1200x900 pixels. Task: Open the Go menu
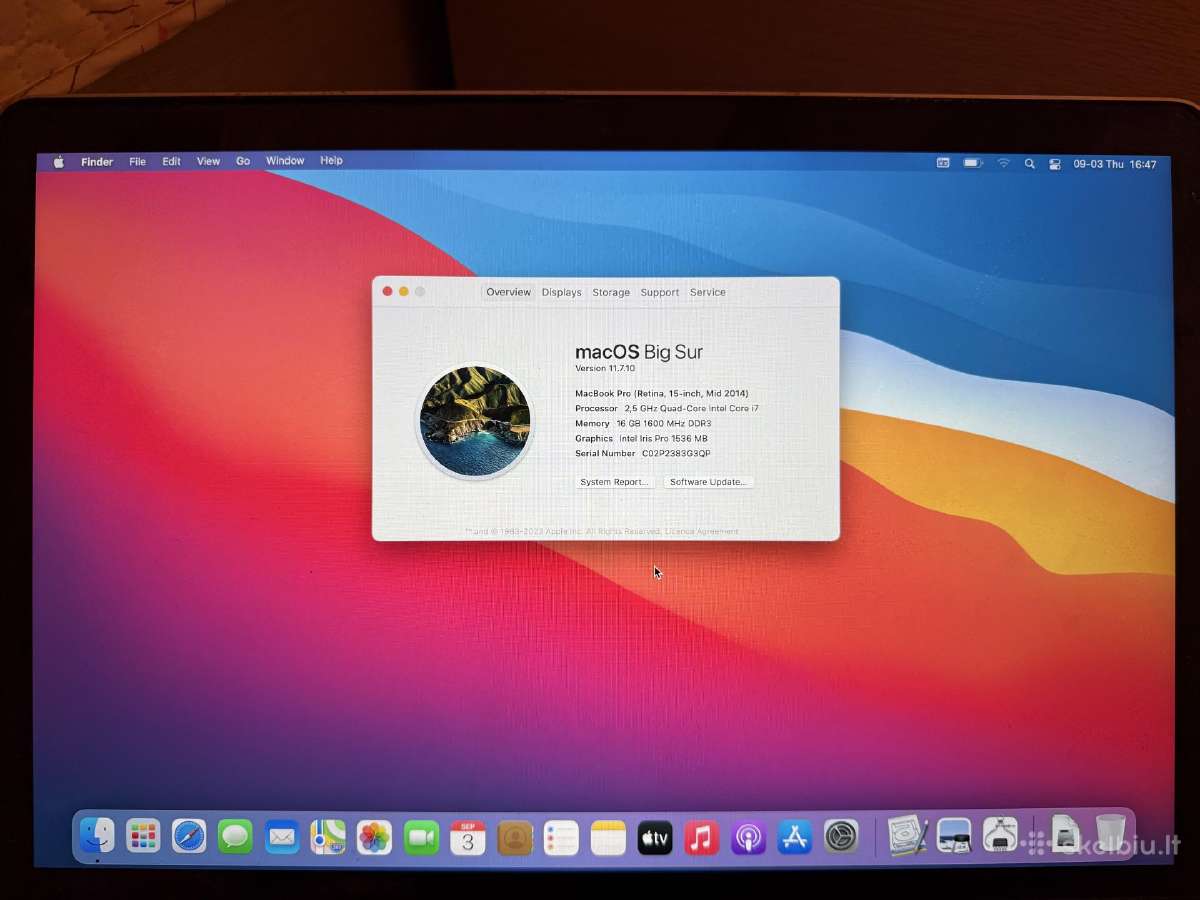pyautogui.click(x=243, y=161)
